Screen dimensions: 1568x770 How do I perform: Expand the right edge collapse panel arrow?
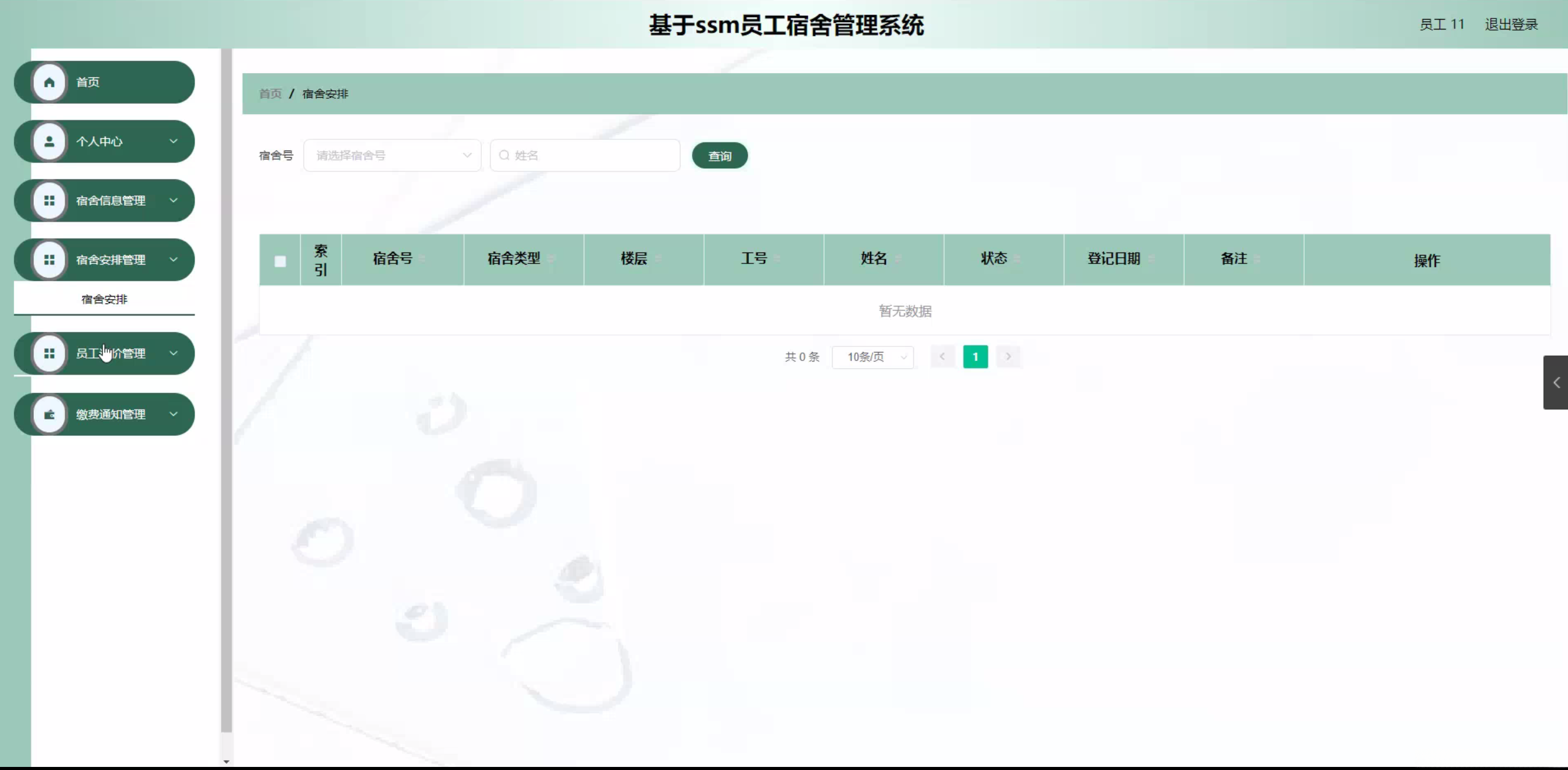(x=1556, y=383)
